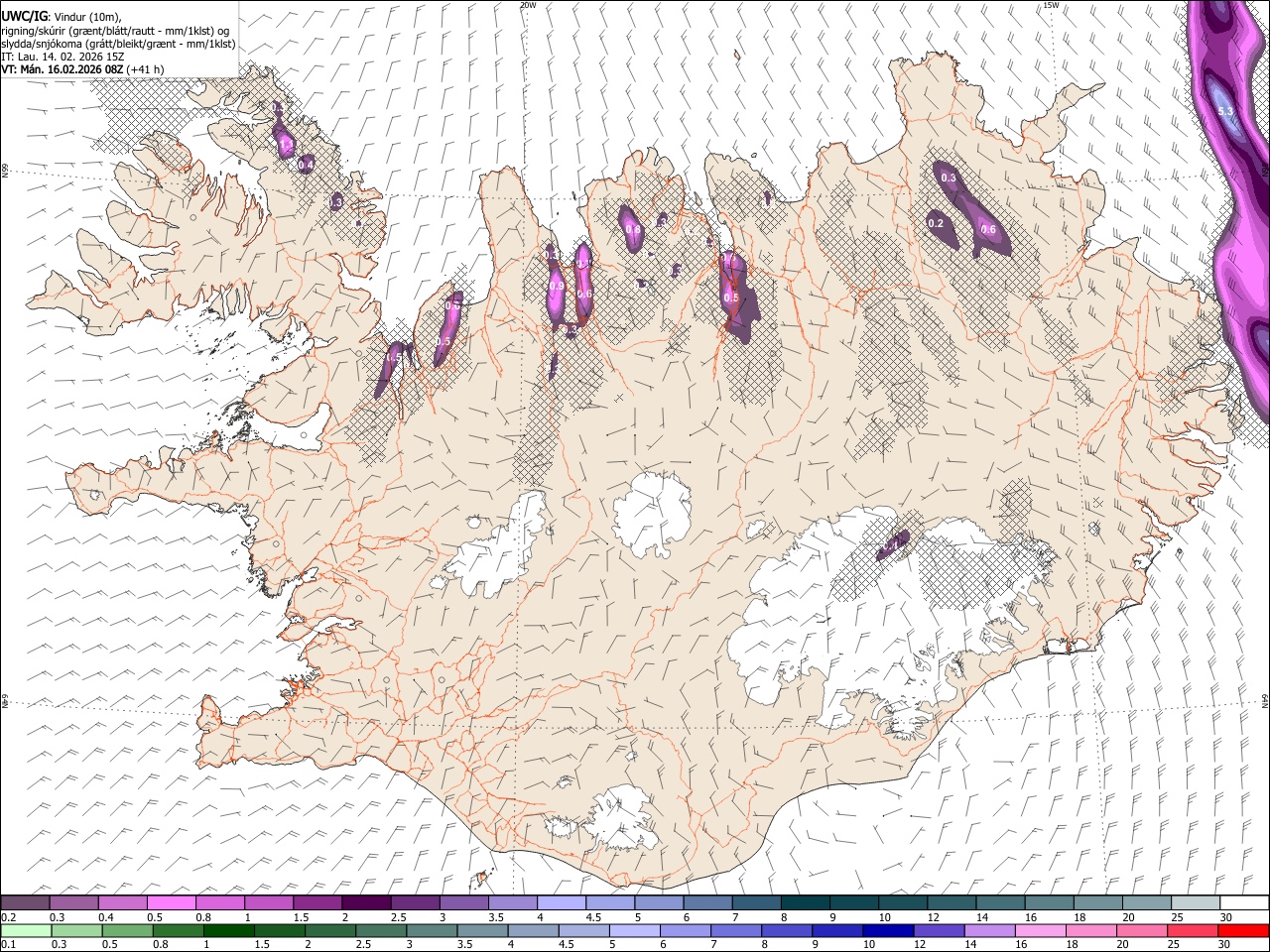The image size is (1270, 952).
Task: Click the 0.2 precipitation value in northeast Iceland
Action: [x=936, y=223]
